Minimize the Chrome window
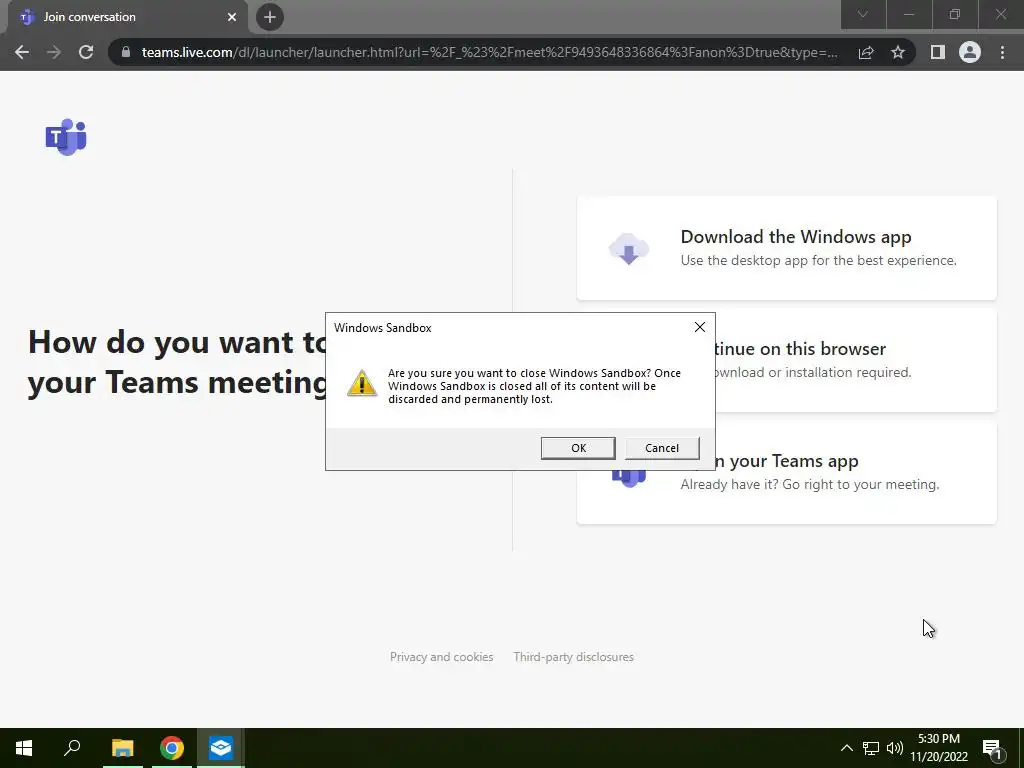This screenshot has width=1024, height=768. point(908,14)
